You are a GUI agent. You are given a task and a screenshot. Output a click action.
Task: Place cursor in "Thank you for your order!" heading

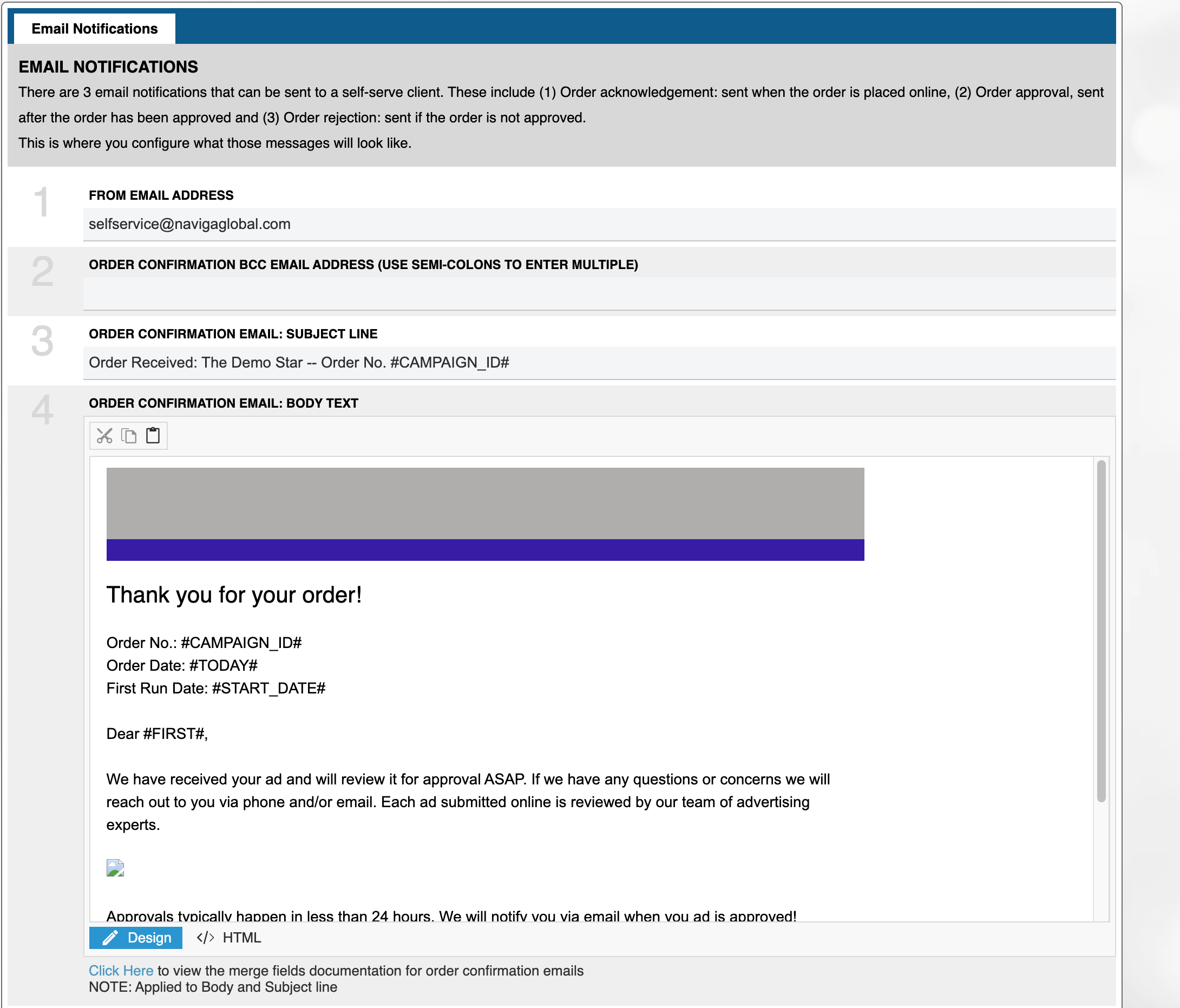click(x=234, y=595)
